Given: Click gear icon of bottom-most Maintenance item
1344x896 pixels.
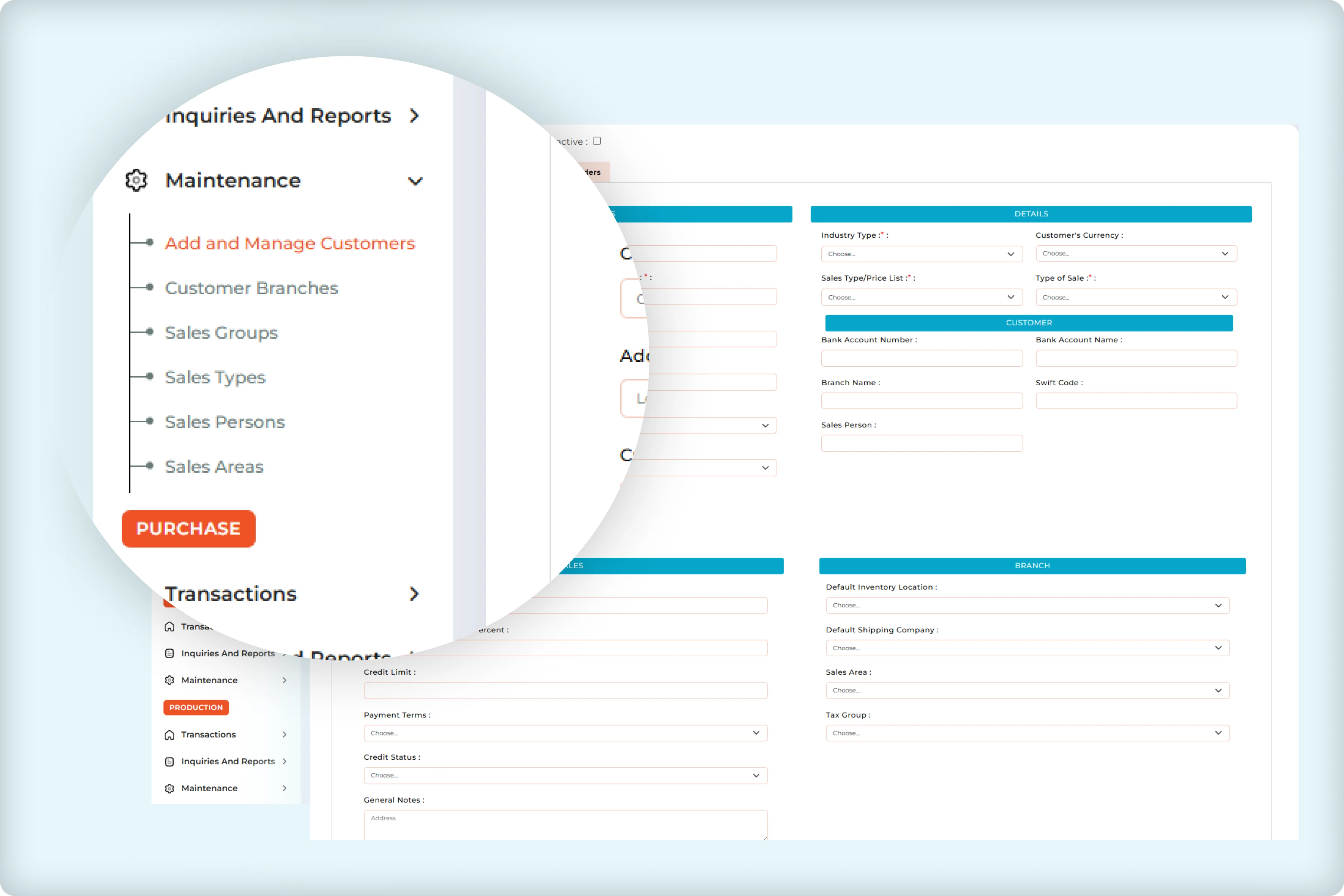Looking at the screenshot, I should point(169,788).
